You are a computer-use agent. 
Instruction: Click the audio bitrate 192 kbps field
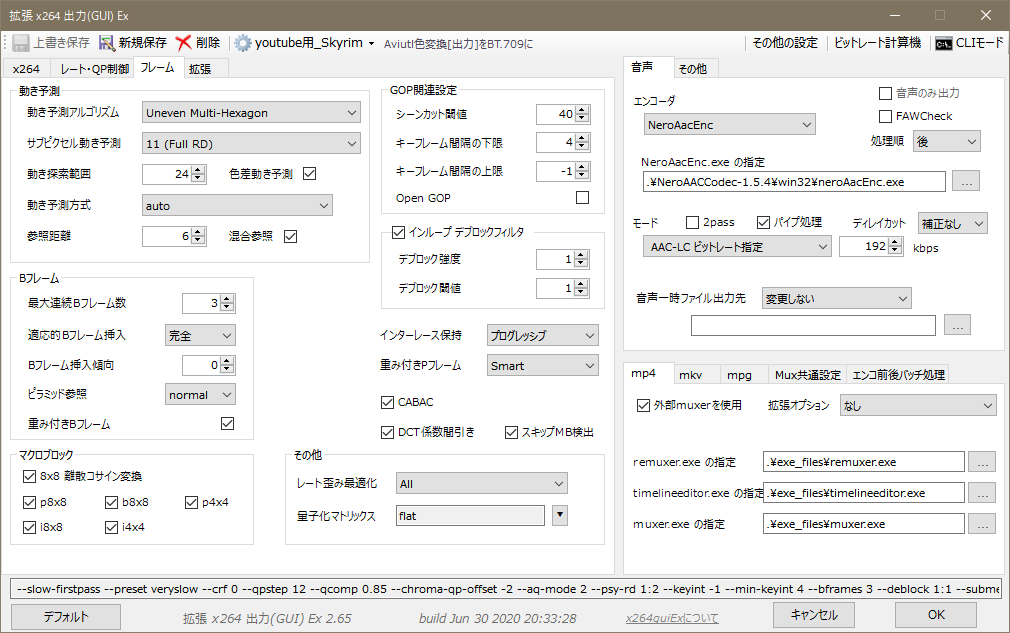tap(863, 246)
